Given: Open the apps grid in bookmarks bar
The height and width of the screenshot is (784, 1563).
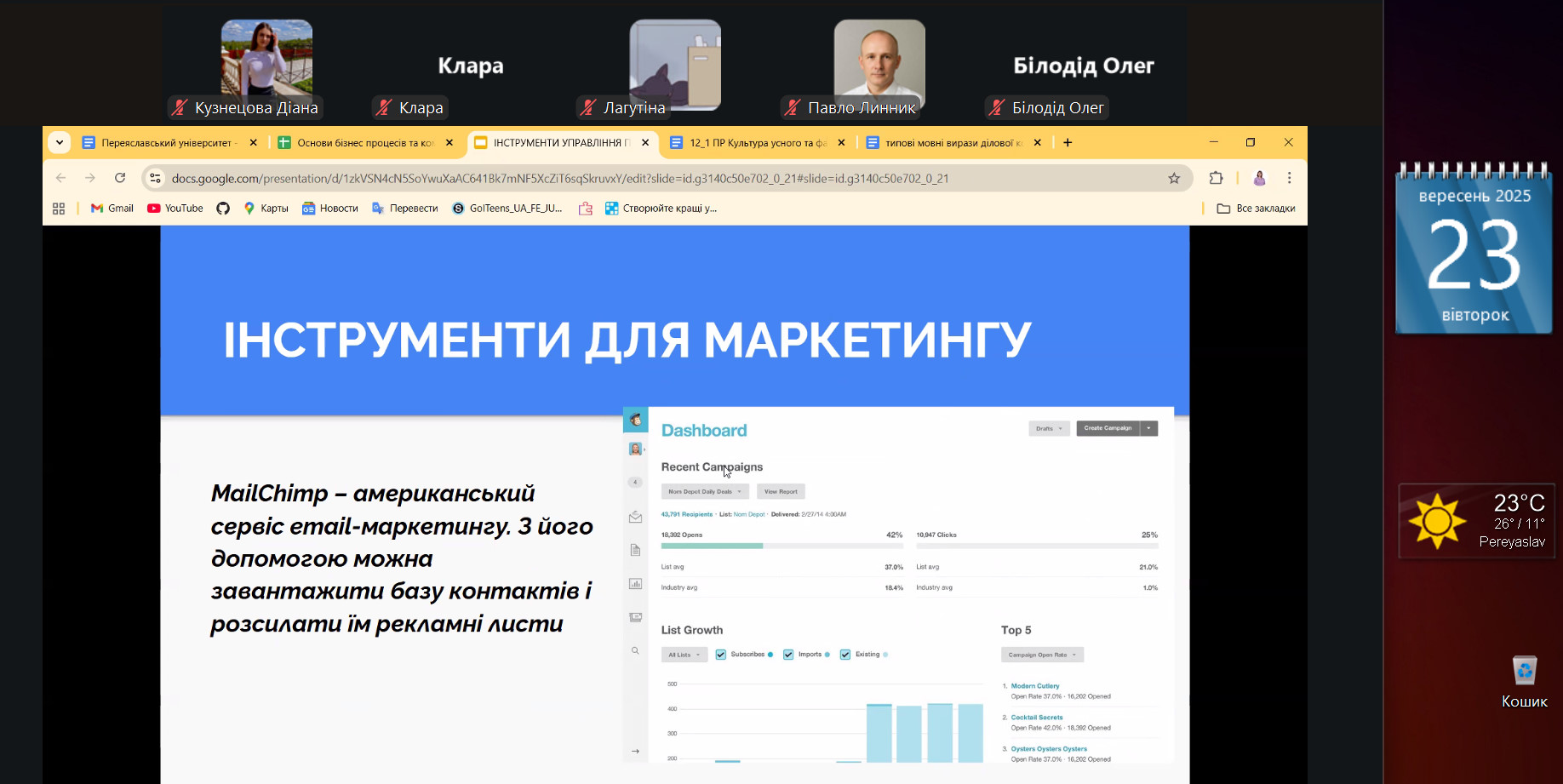Looking at the screenshot, I should click(x=59, y=209).
